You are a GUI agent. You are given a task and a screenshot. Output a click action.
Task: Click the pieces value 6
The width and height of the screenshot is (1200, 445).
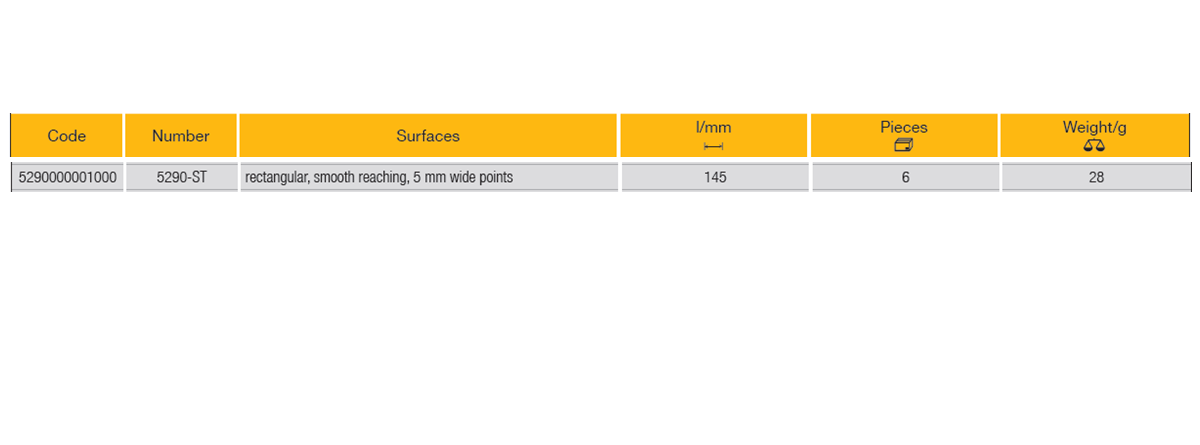click(904, 178)
